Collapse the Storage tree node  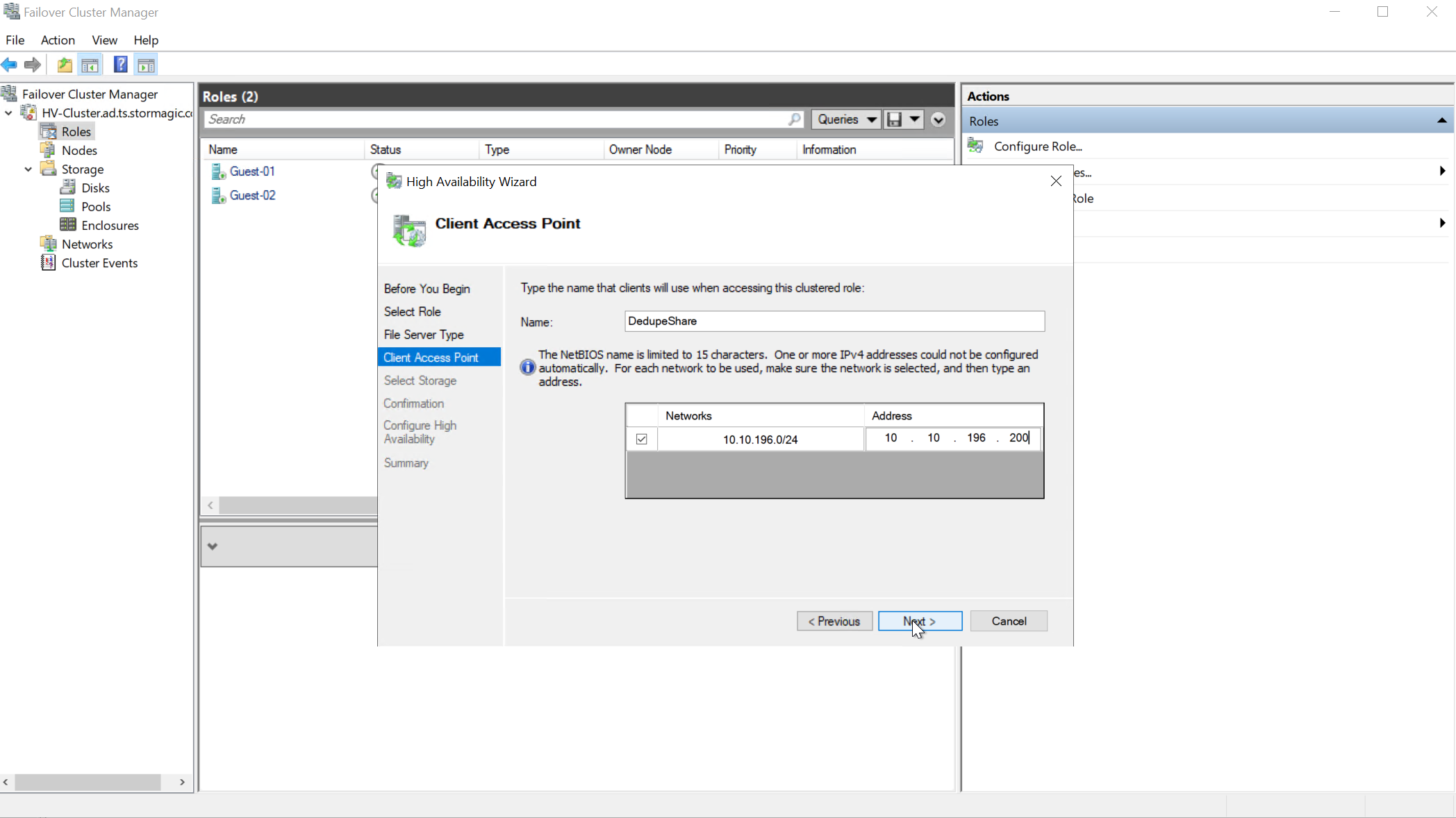tap(28, 169)
